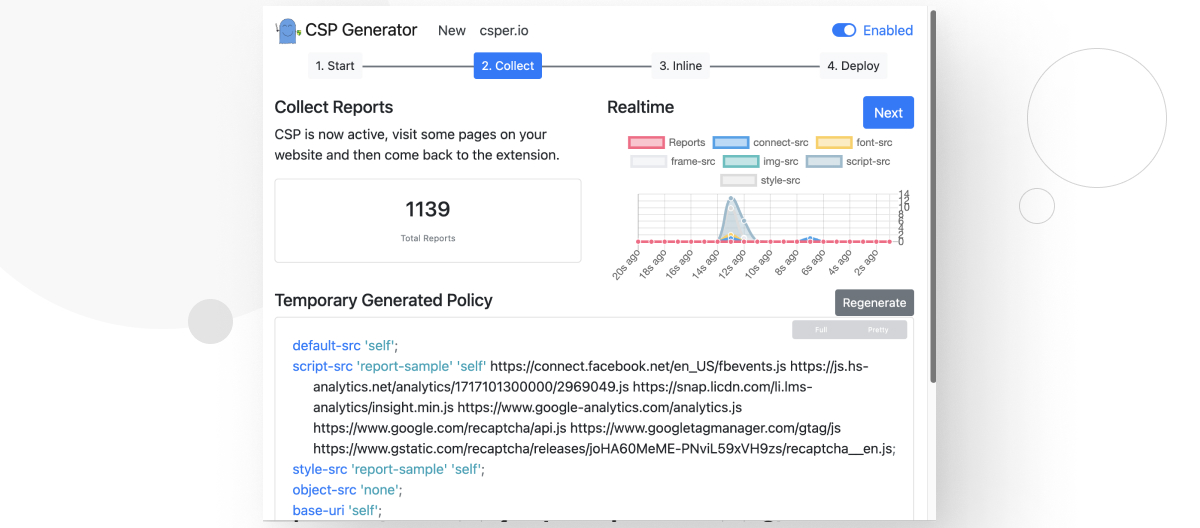This screenshot has width=1200, height=528.
Task: Click the script-src directive name
Action: [x=322, y=366]
